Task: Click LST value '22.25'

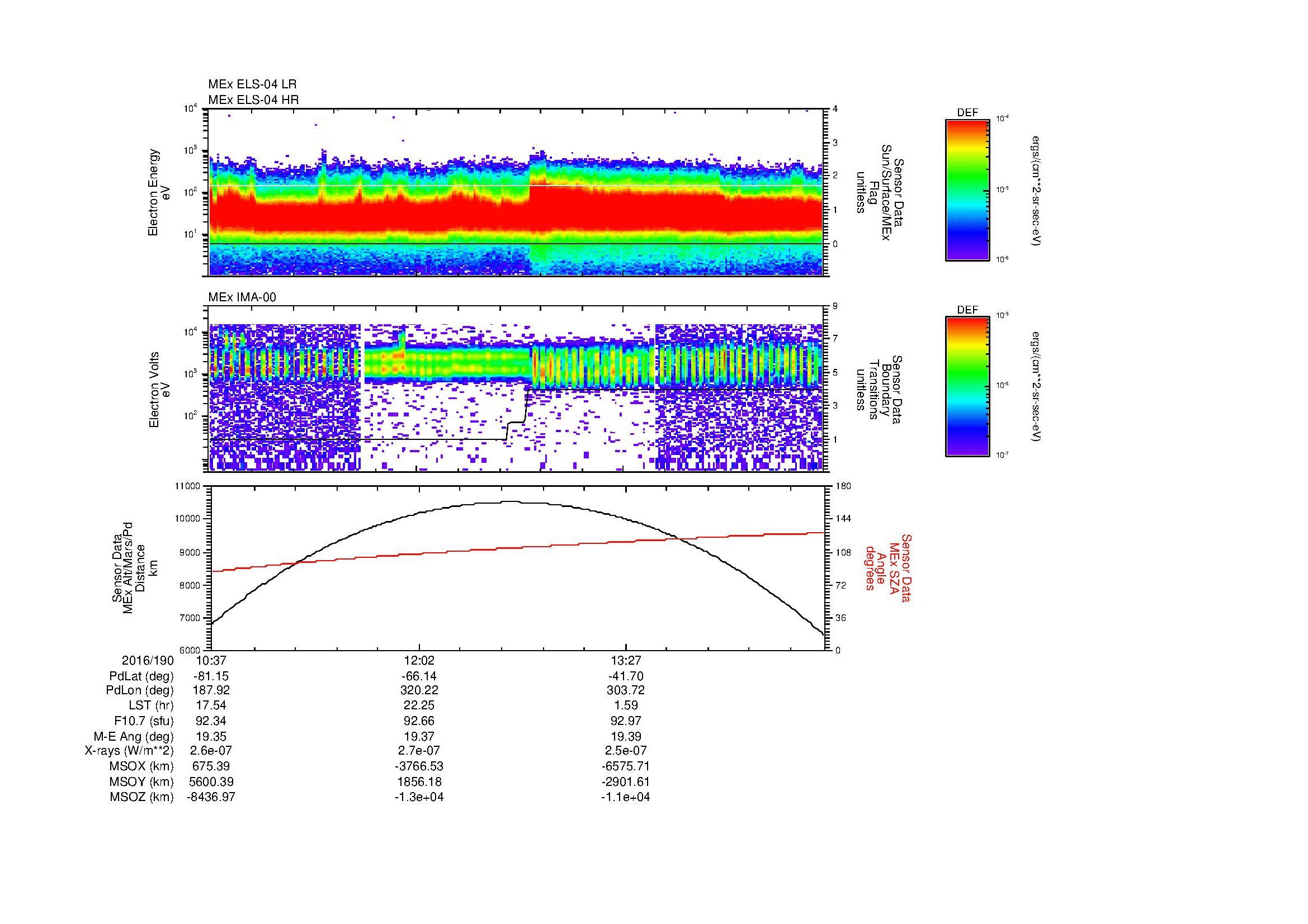Action: click(x=419, y=705)
